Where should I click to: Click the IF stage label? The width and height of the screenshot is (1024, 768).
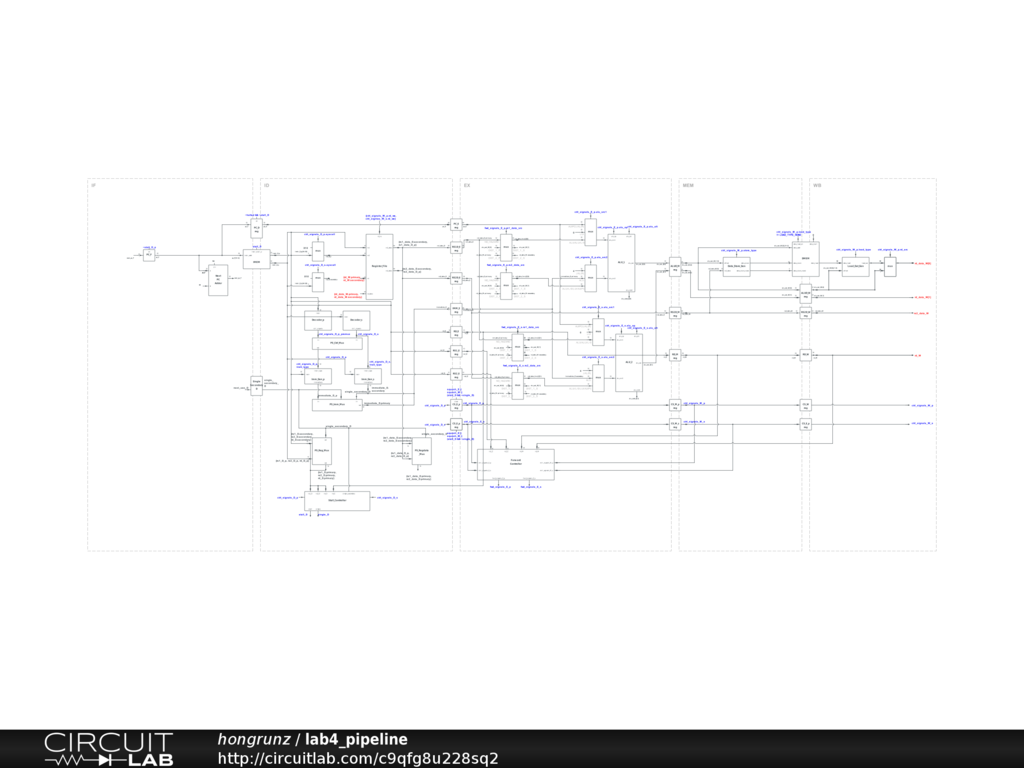93,186
